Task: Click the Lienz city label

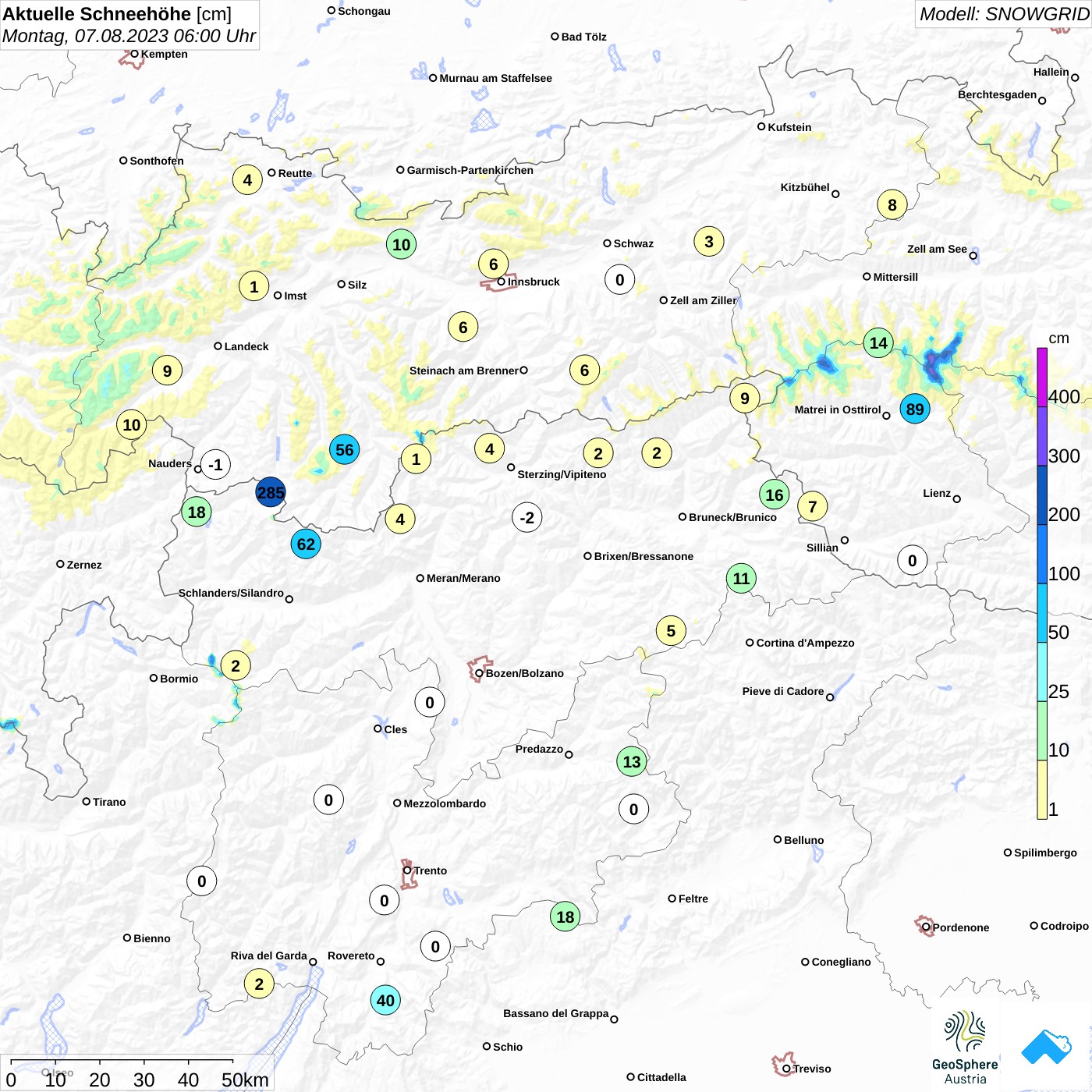Action: 937,493
